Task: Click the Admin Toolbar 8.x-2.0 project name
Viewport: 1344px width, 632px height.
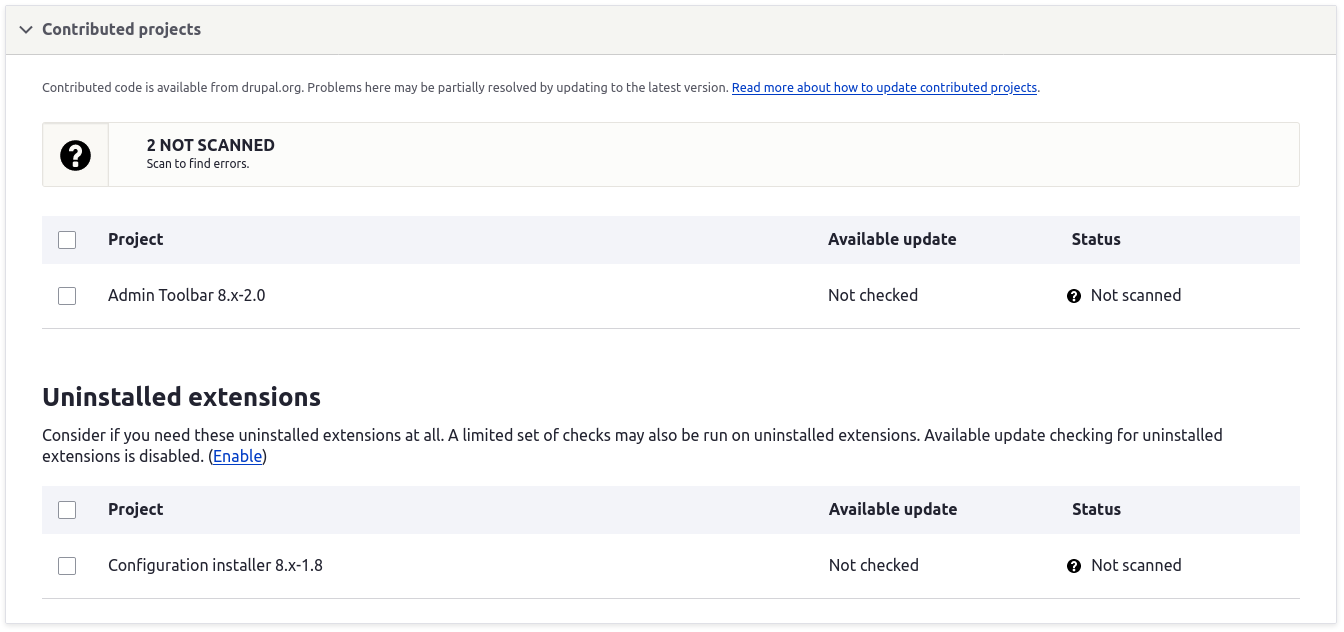Action: [x=186, y=296]
